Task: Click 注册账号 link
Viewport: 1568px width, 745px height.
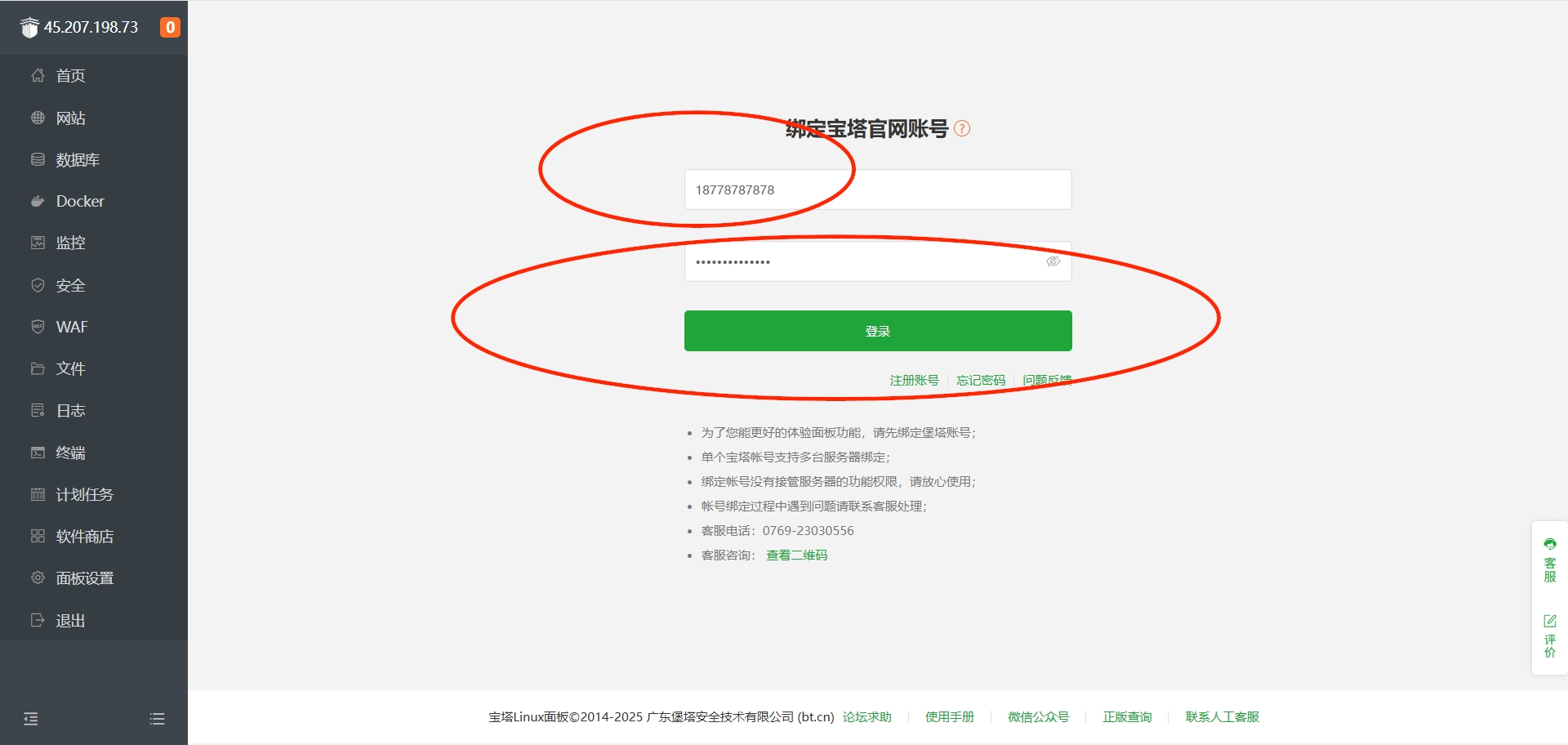Action: click(x=914, y=381)
